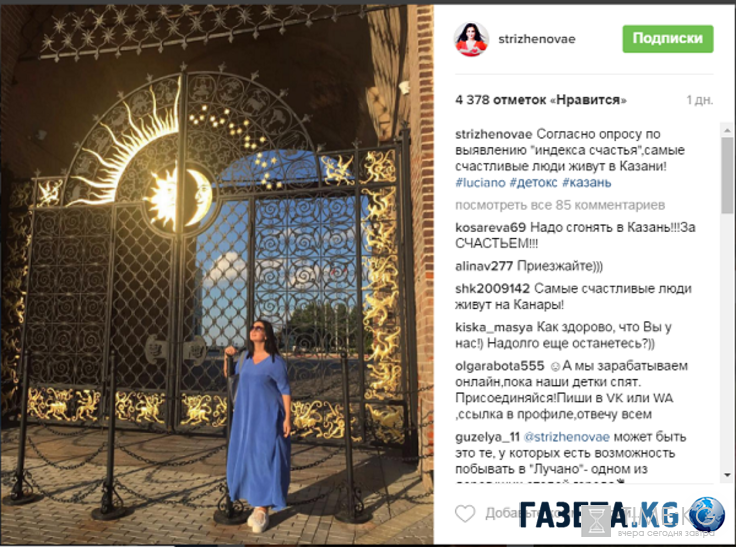This screenshot has height=547, width=736.
Task: Click scrollbar down arrow in comments
Action: click(727, 476)
